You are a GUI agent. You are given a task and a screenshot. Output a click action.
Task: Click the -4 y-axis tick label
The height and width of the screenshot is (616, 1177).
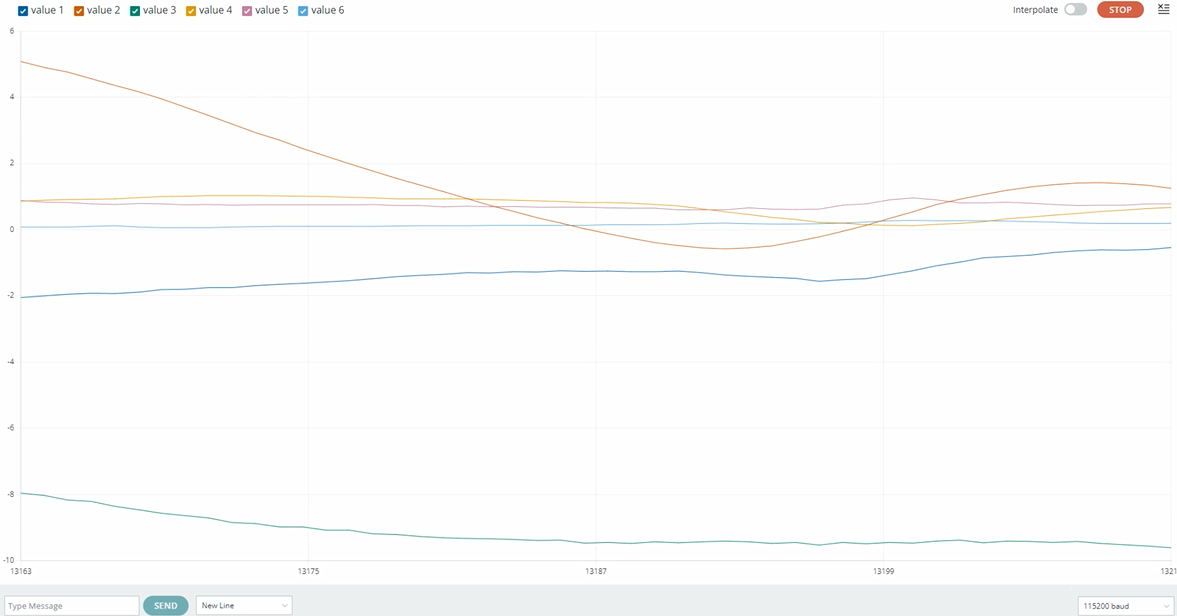10,361
